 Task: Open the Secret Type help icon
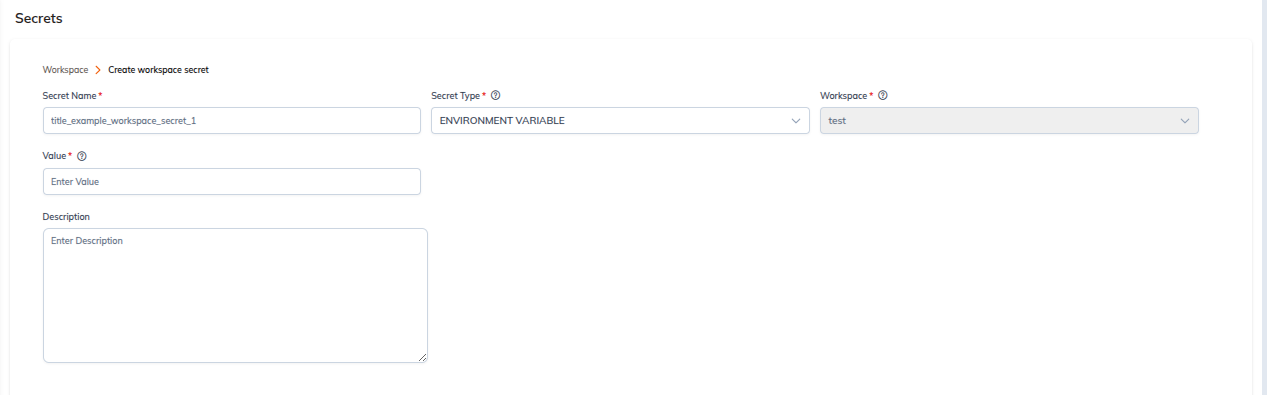pos(496,96)
